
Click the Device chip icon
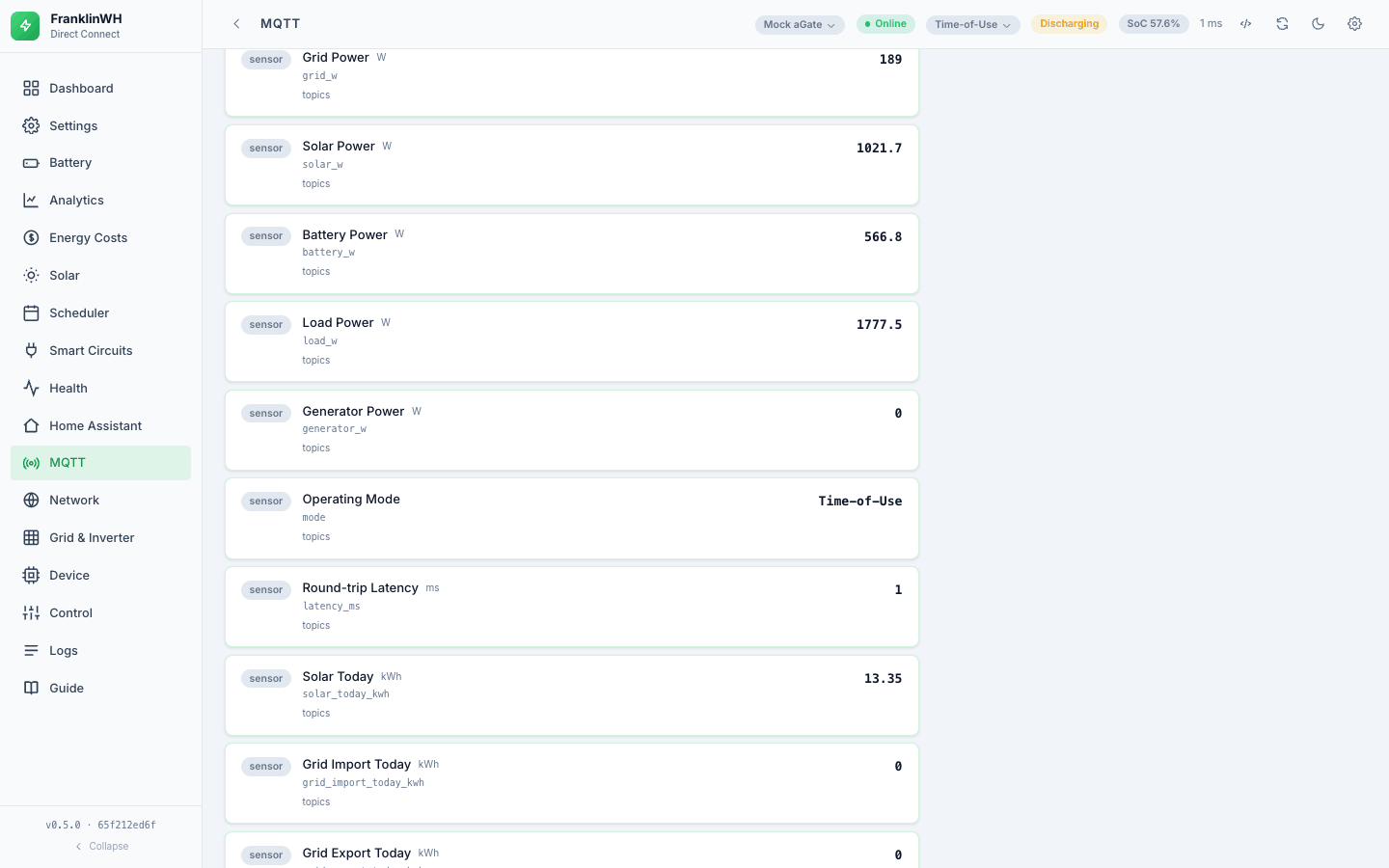tap(31, 576)
